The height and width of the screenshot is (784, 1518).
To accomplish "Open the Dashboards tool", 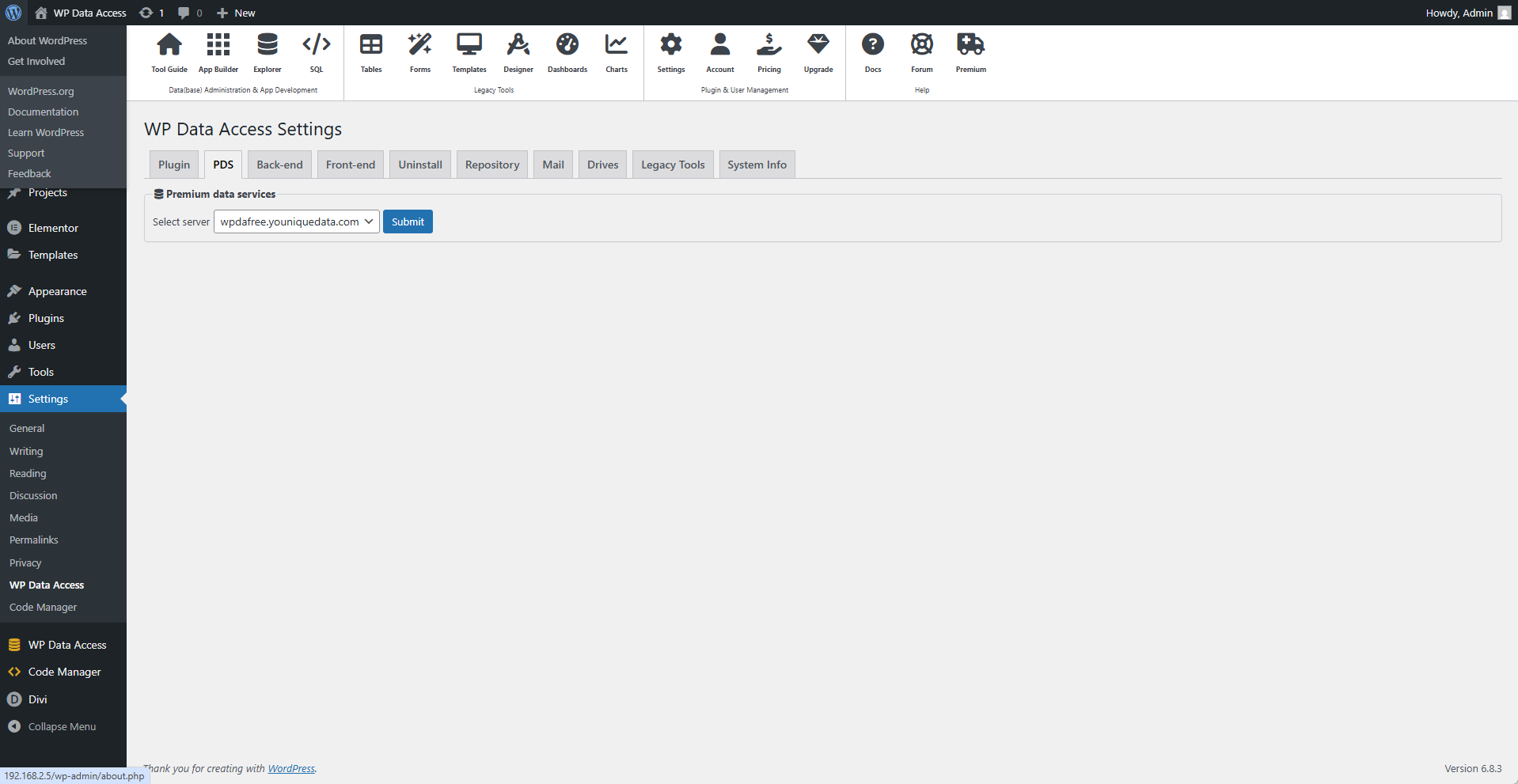I will point(567,51).
